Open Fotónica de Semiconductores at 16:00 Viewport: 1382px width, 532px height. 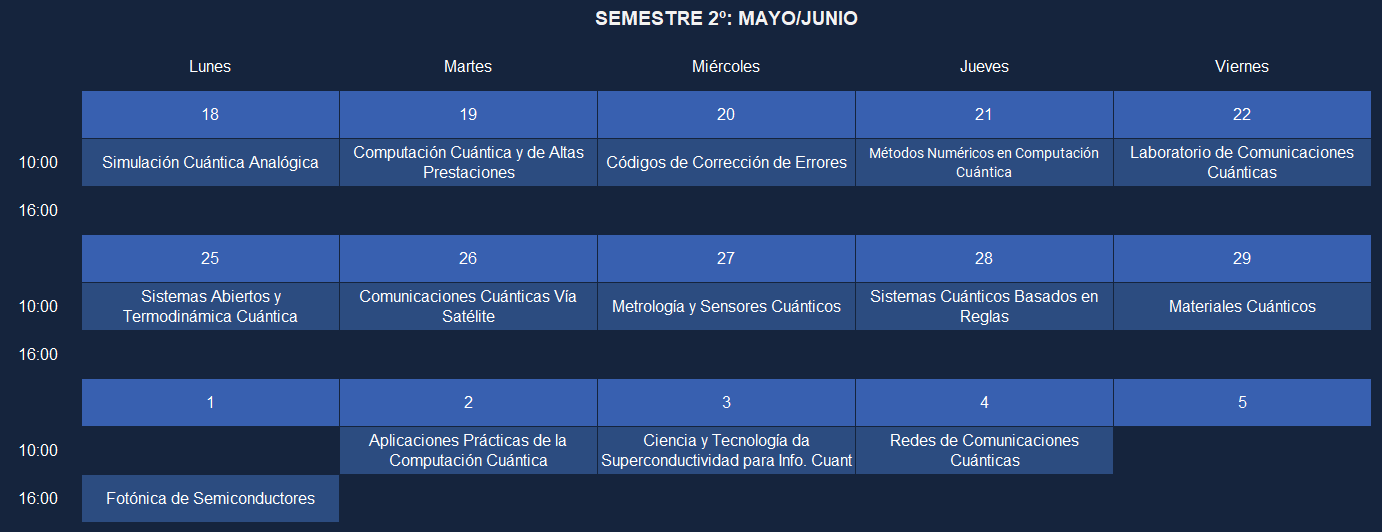tap(210, 498)
